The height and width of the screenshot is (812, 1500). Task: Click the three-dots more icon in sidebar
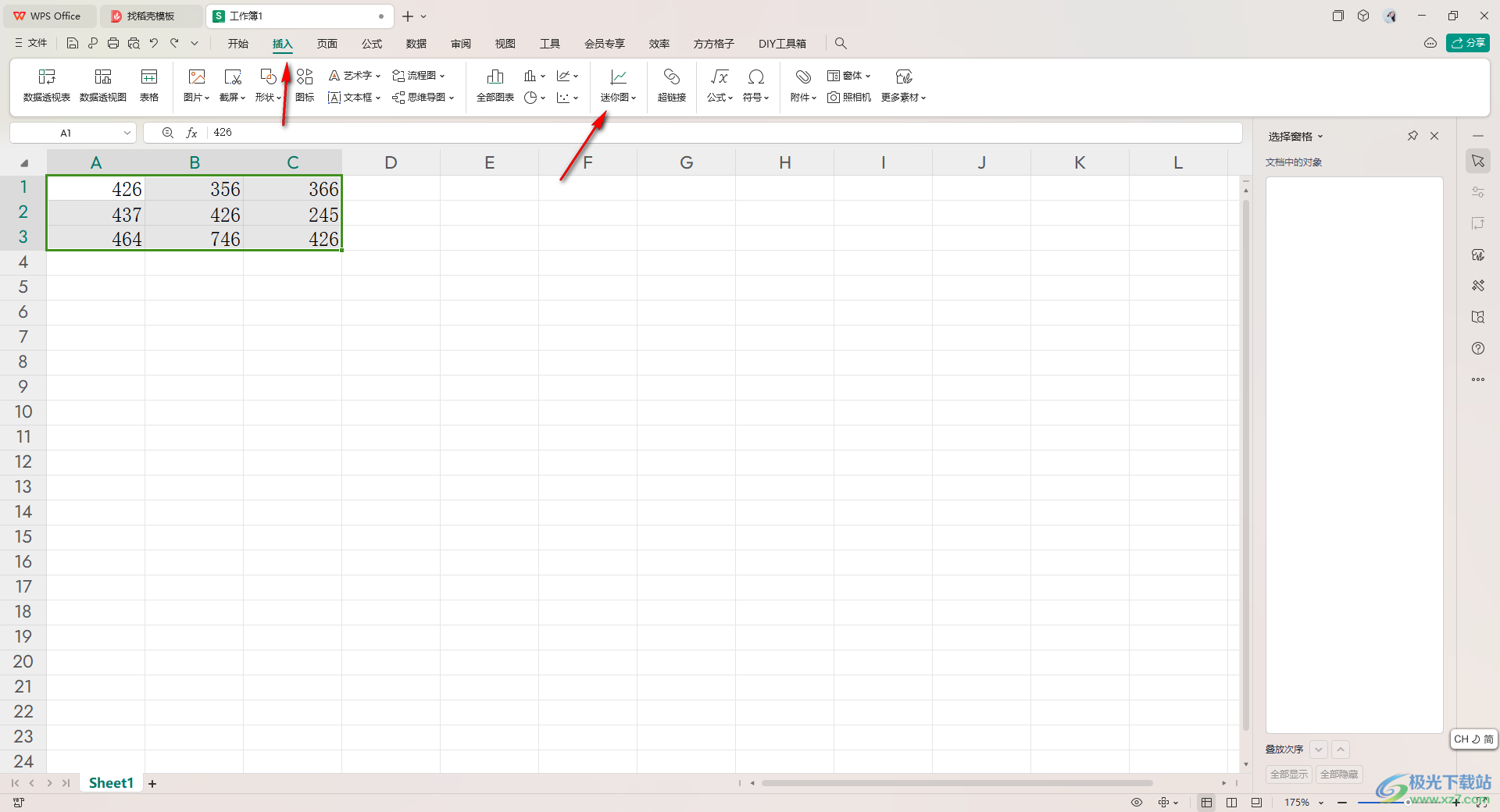tap(1478, 379)
